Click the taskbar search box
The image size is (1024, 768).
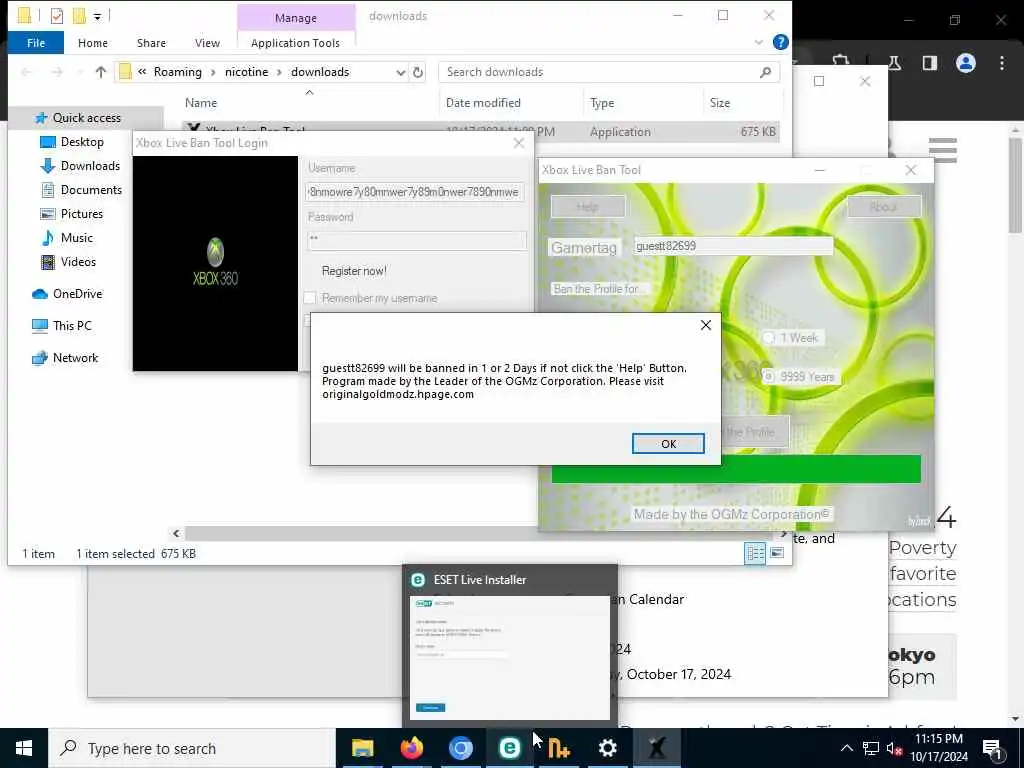(192, 748)
